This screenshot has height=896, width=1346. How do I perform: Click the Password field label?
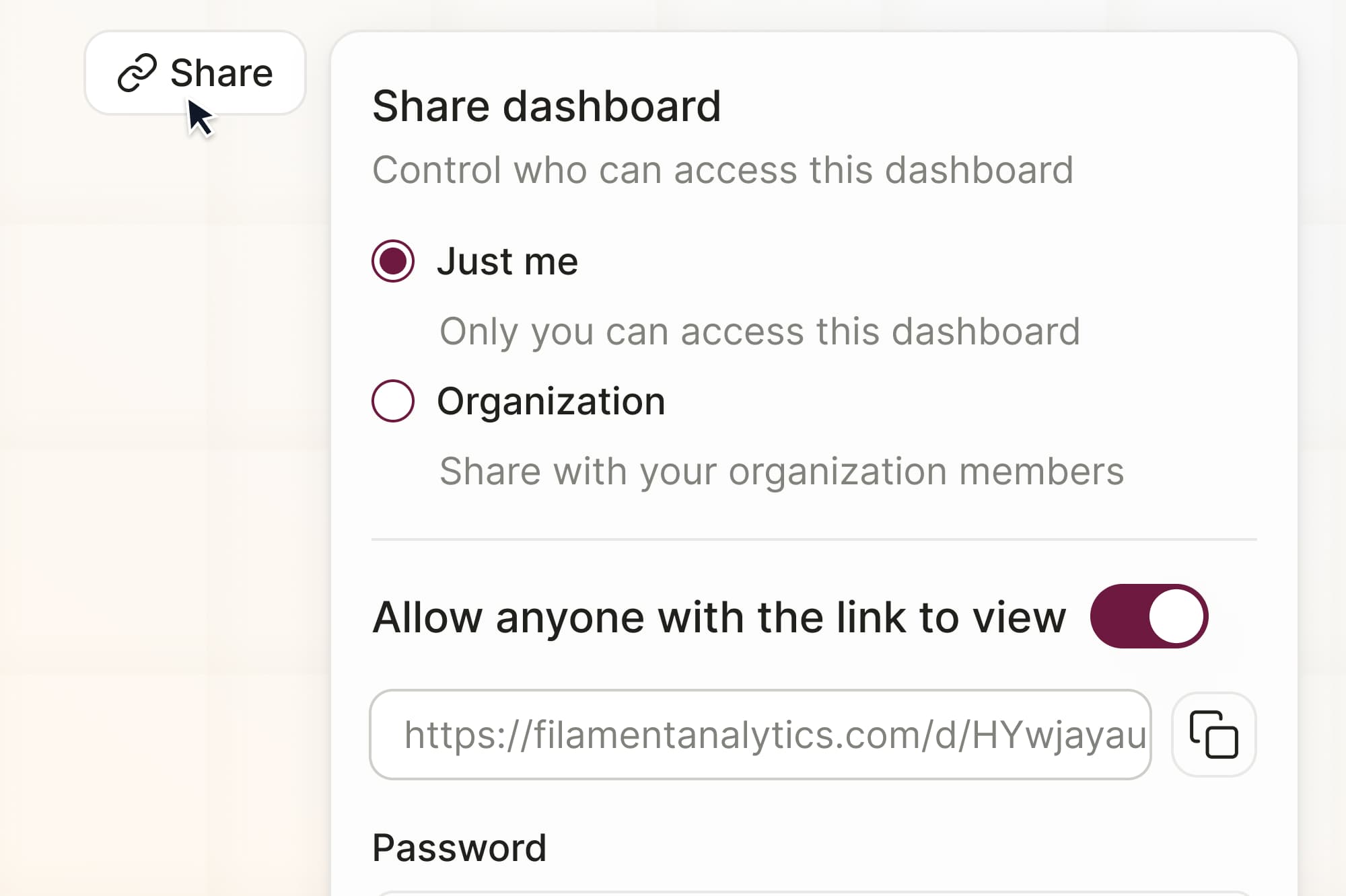pos(460,846)
